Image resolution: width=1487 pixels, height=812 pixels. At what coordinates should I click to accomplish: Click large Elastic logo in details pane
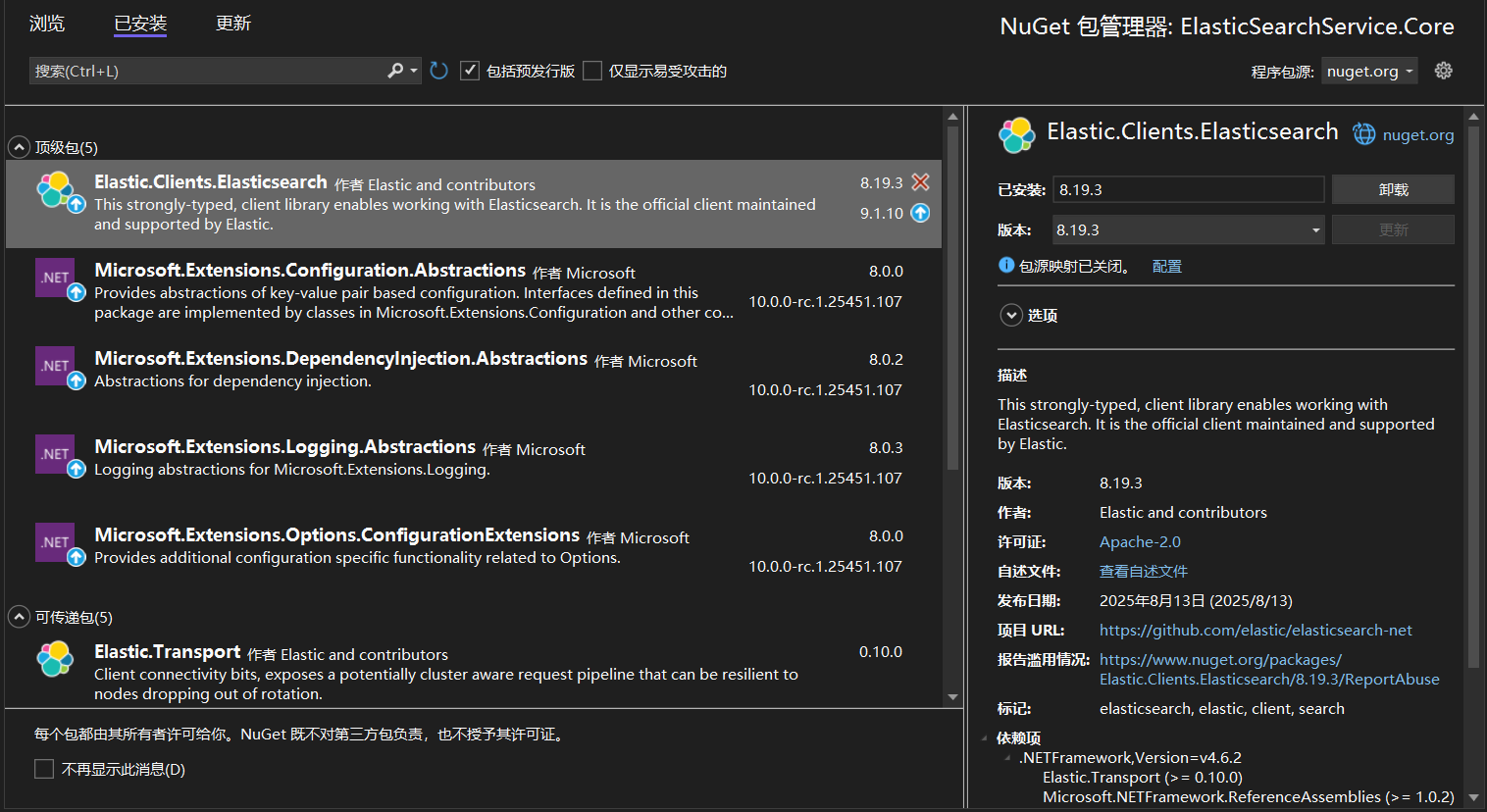click(x=1017, y=134)
